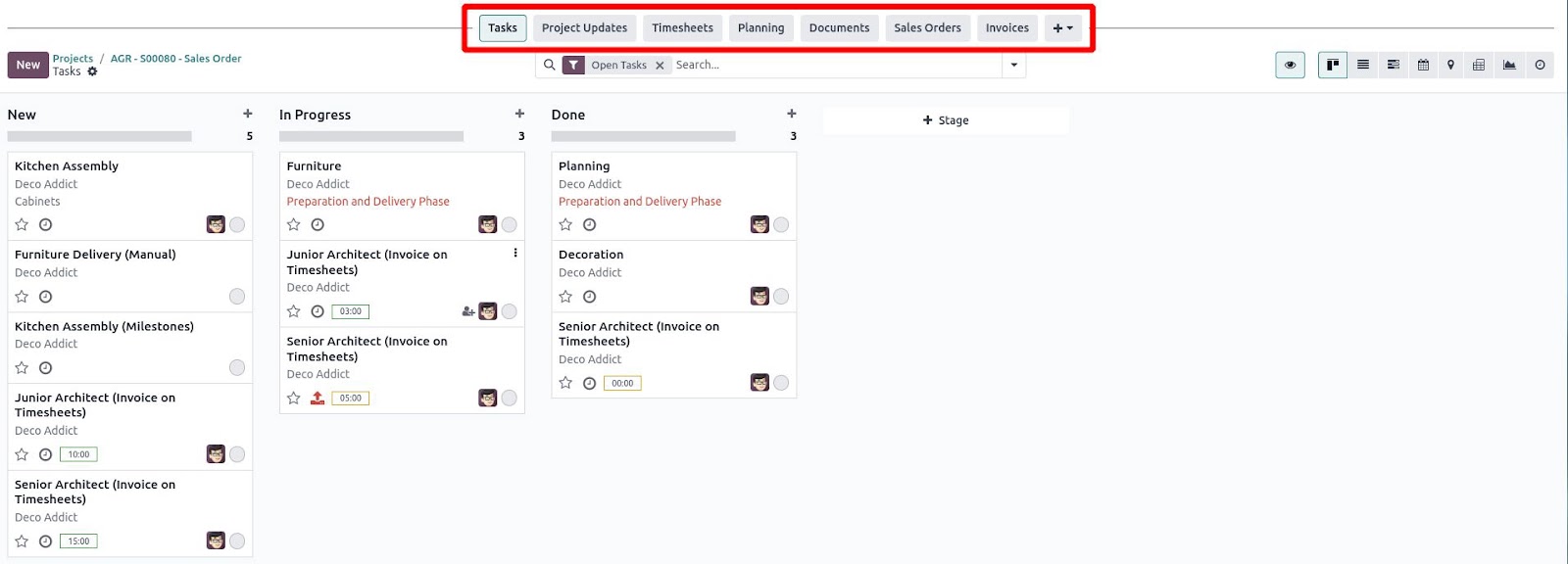Switch to Kanban view

[1333, 66]
